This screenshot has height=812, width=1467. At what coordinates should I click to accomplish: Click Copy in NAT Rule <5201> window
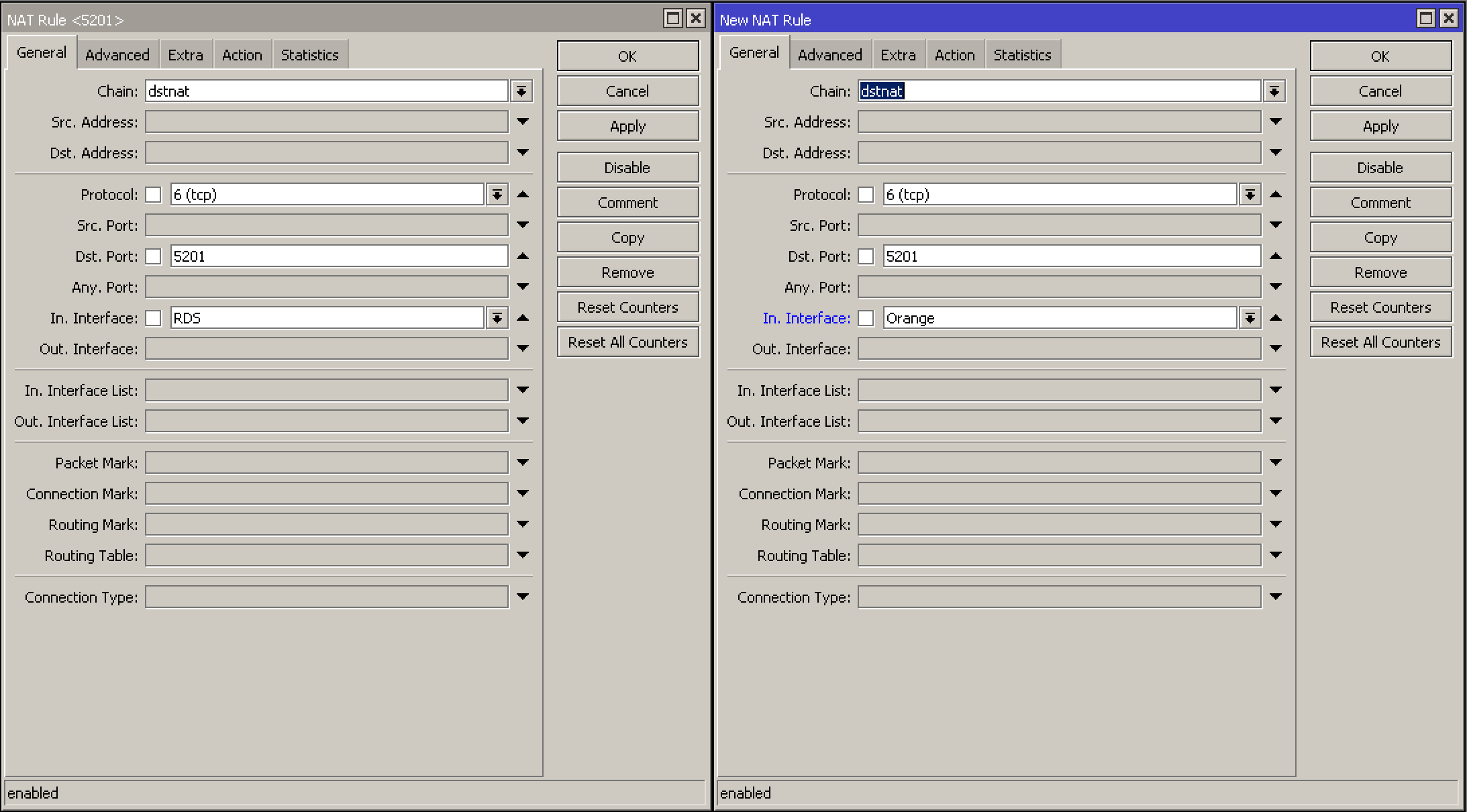[x=627, y=238]
